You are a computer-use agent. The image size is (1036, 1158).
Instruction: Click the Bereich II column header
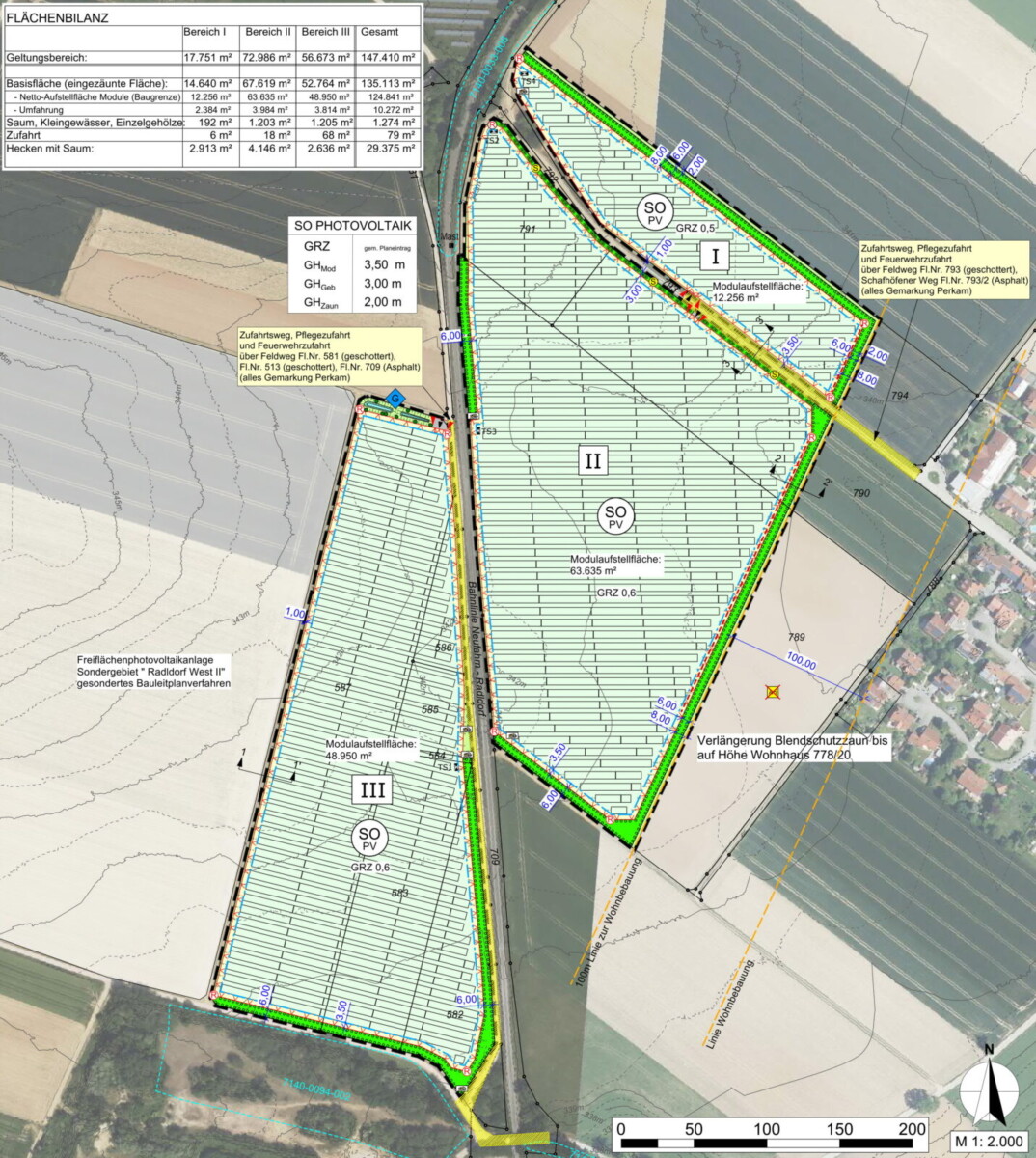pyautogui.click(x=267, y=32)
